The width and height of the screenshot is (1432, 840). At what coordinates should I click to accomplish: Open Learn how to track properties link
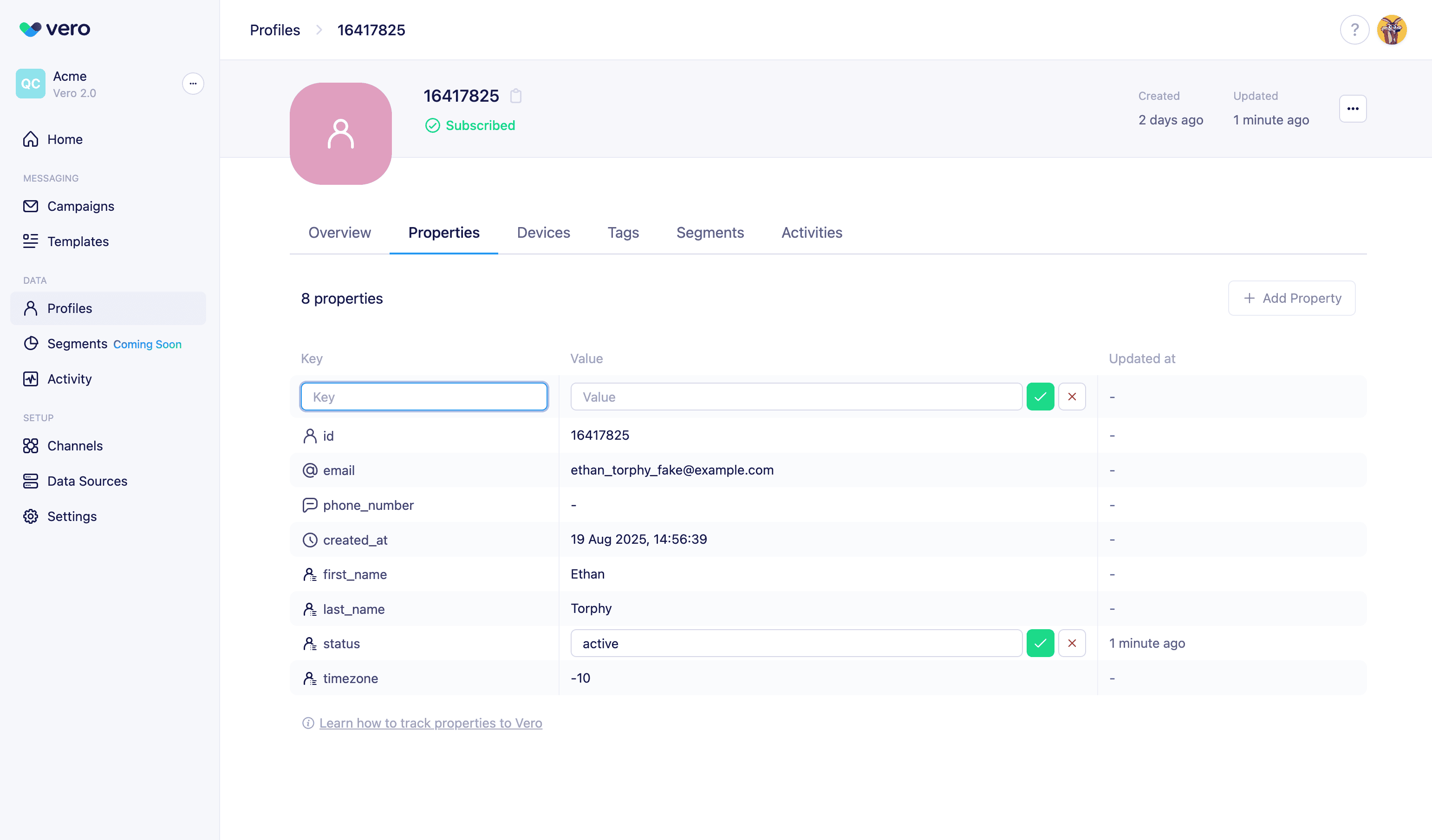point(430,723)
